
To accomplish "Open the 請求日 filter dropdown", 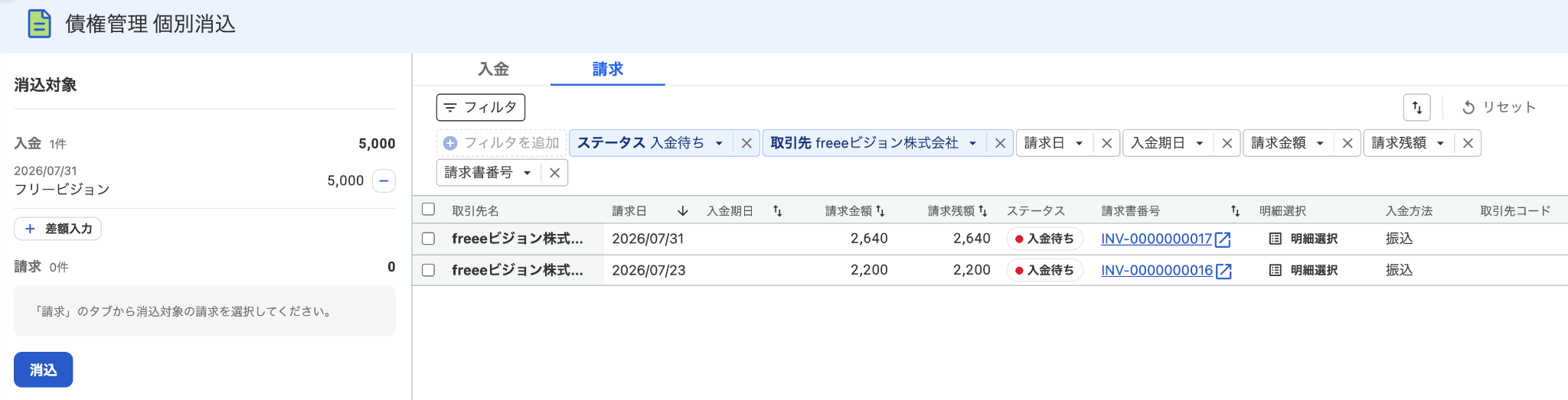I will (x=1079, y=143).
